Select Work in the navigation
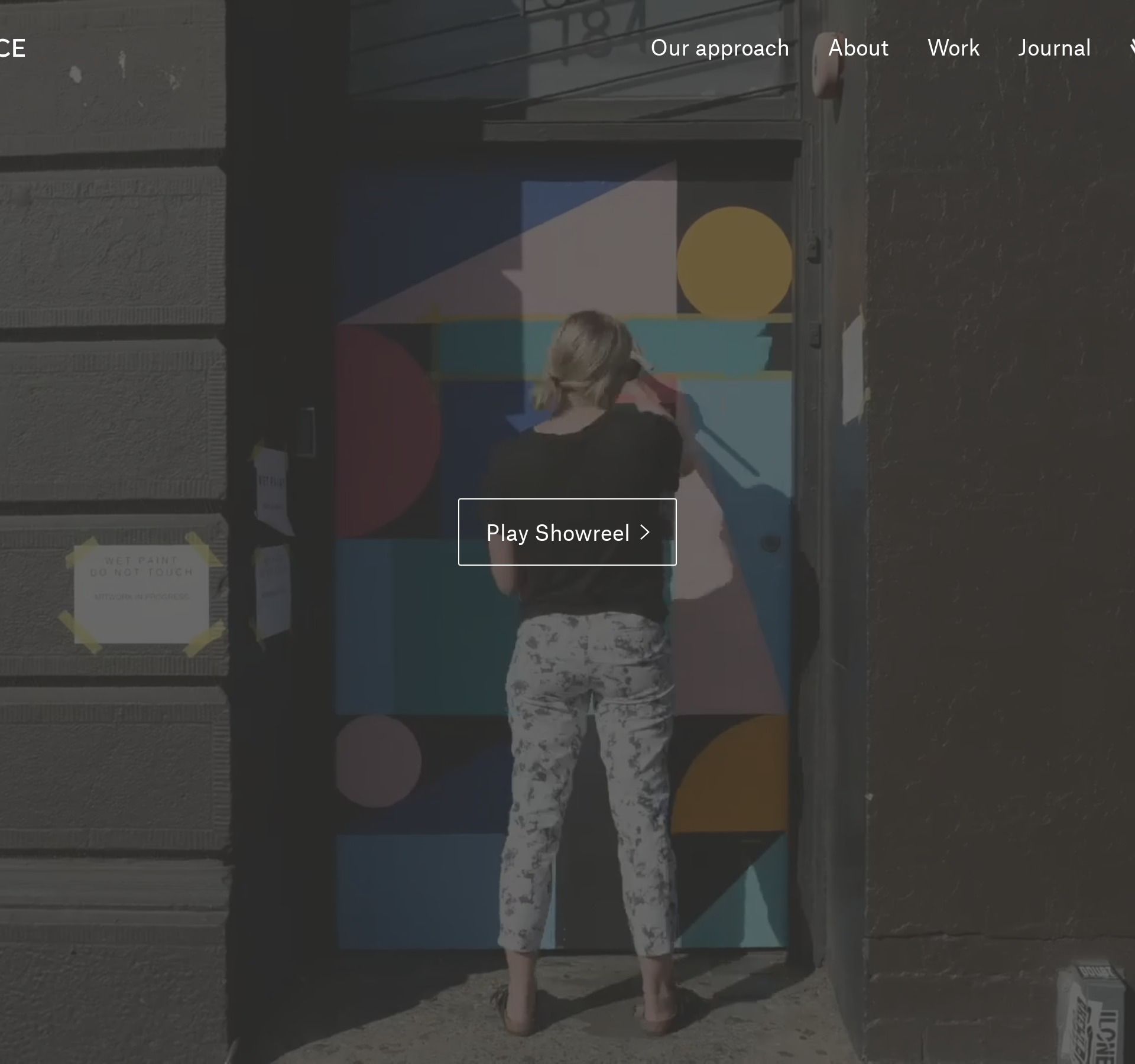The width and height of the screenshot is (1135, 1064). pos(953,48)
